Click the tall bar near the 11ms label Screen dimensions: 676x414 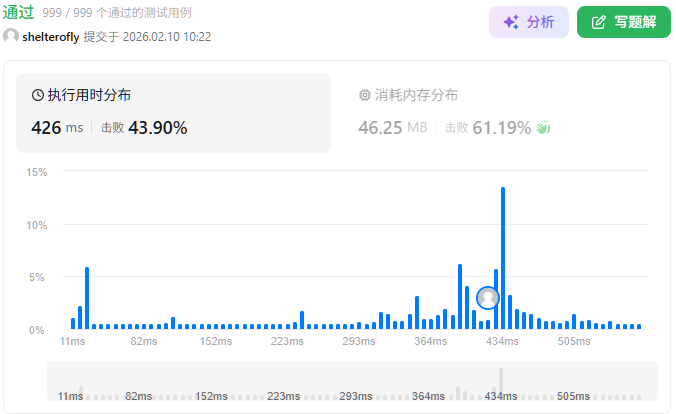tap(87, 298)
